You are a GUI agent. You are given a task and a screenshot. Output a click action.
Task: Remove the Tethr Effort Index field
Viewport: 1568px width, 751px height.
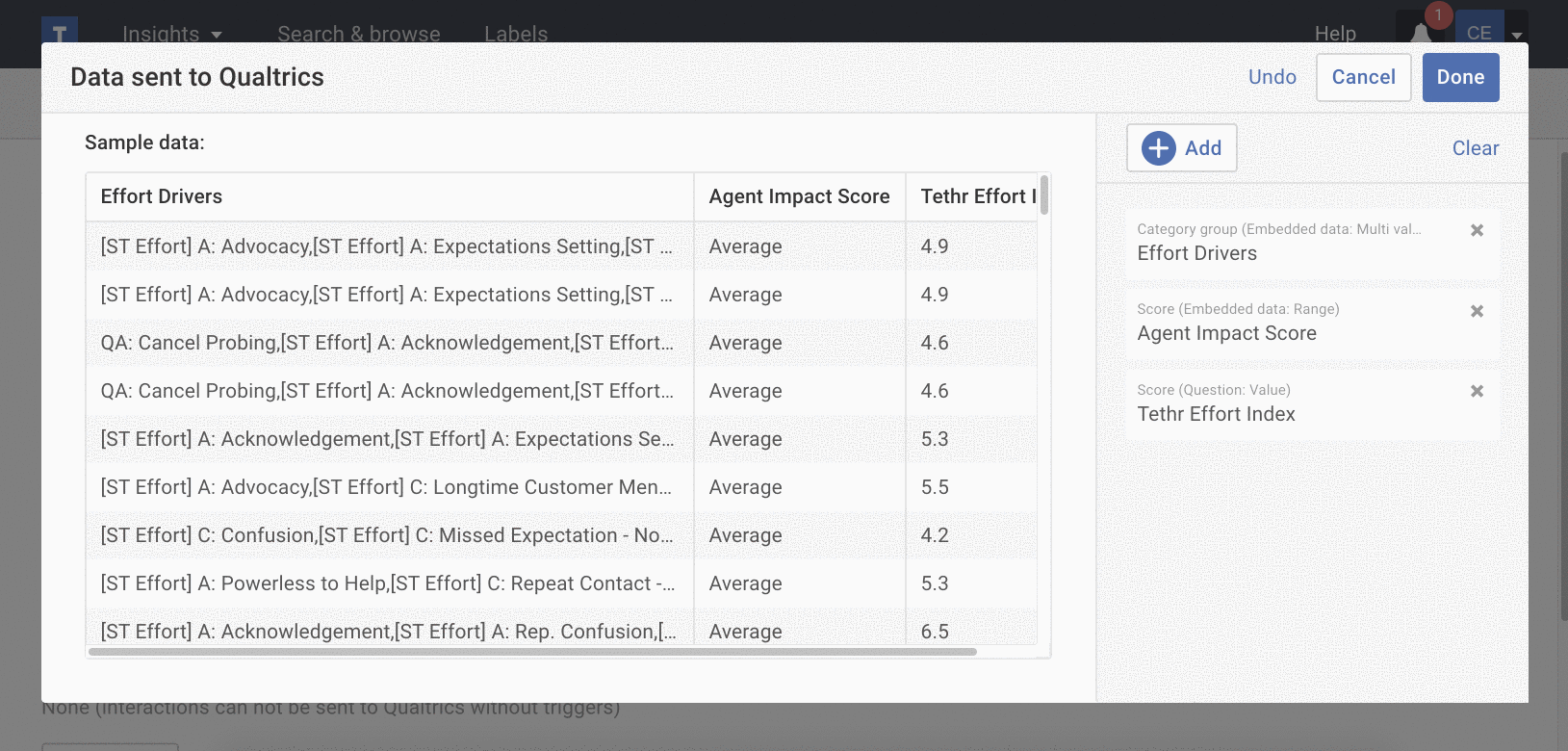point(1477,391)
